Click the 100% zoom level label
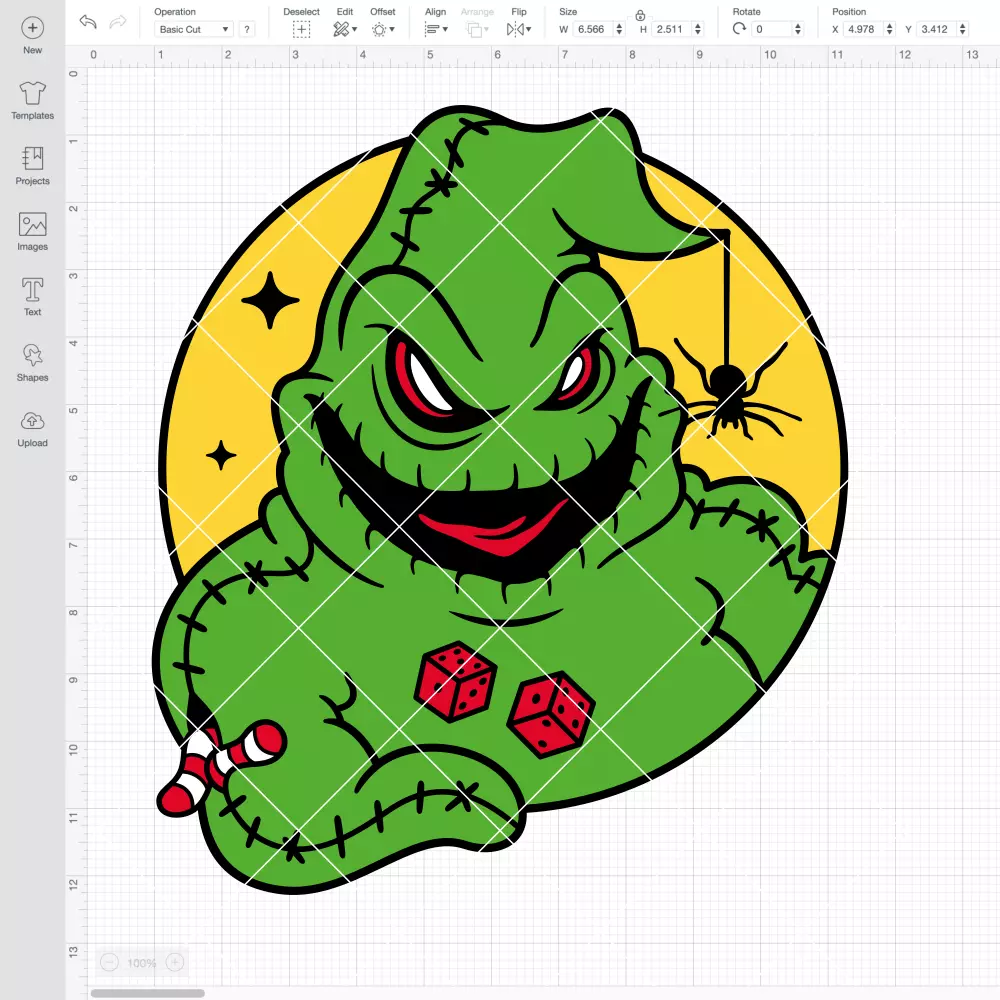This screenshot has width=1000, height=1000. tap(142, 963)
